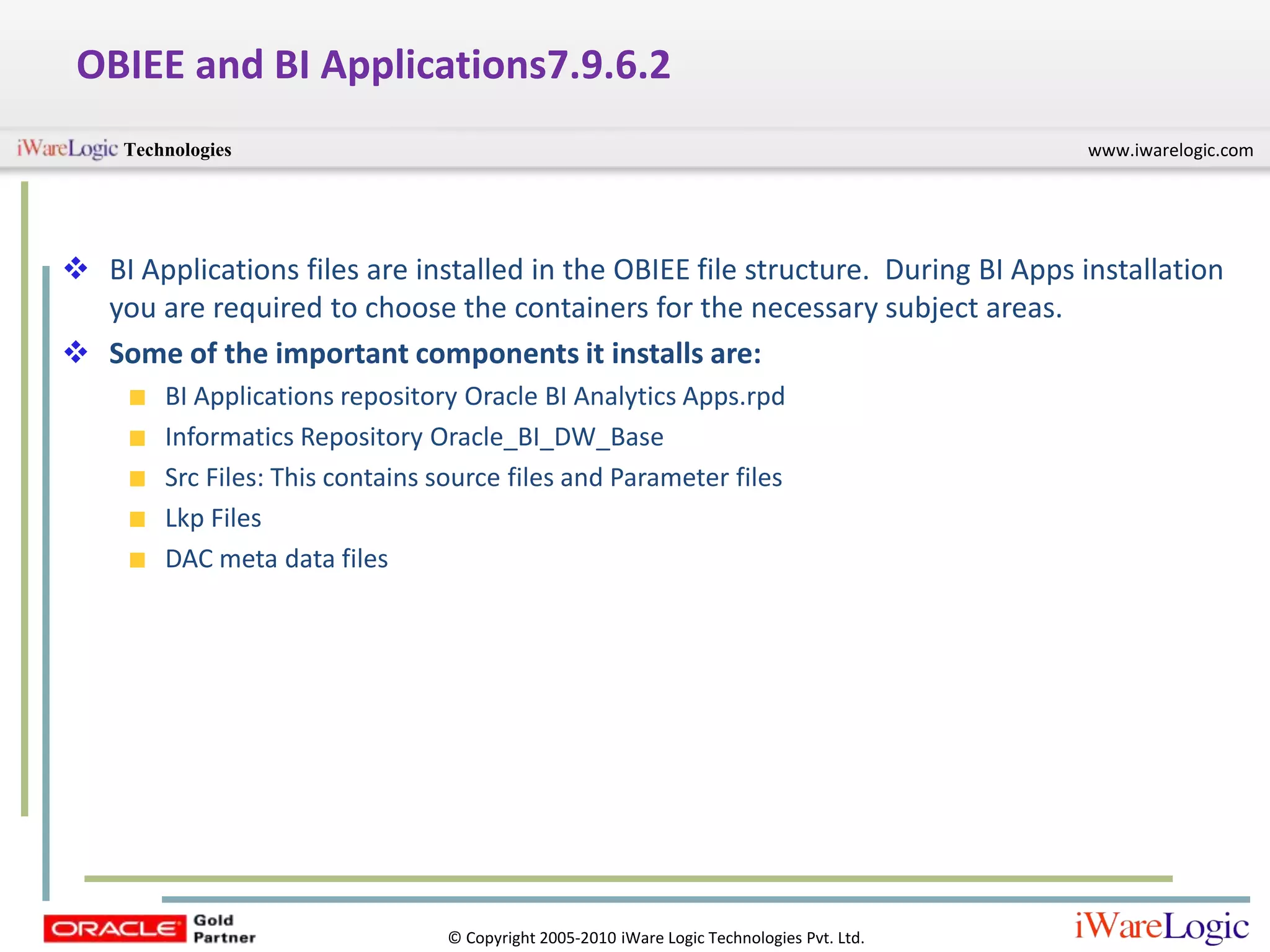Click yellow bullet beside BI Applications repository

[137, 398]
